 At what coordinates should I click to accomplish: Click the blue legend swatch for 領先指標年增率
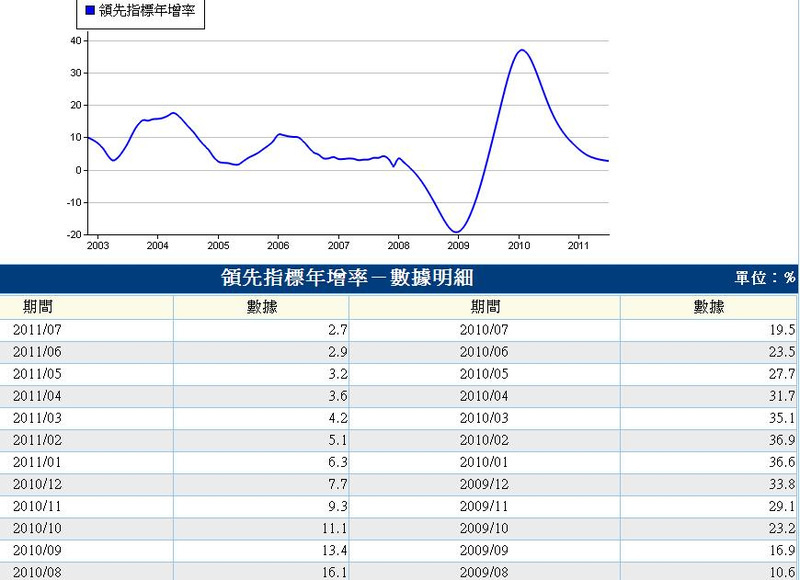[x=90, y=10]
